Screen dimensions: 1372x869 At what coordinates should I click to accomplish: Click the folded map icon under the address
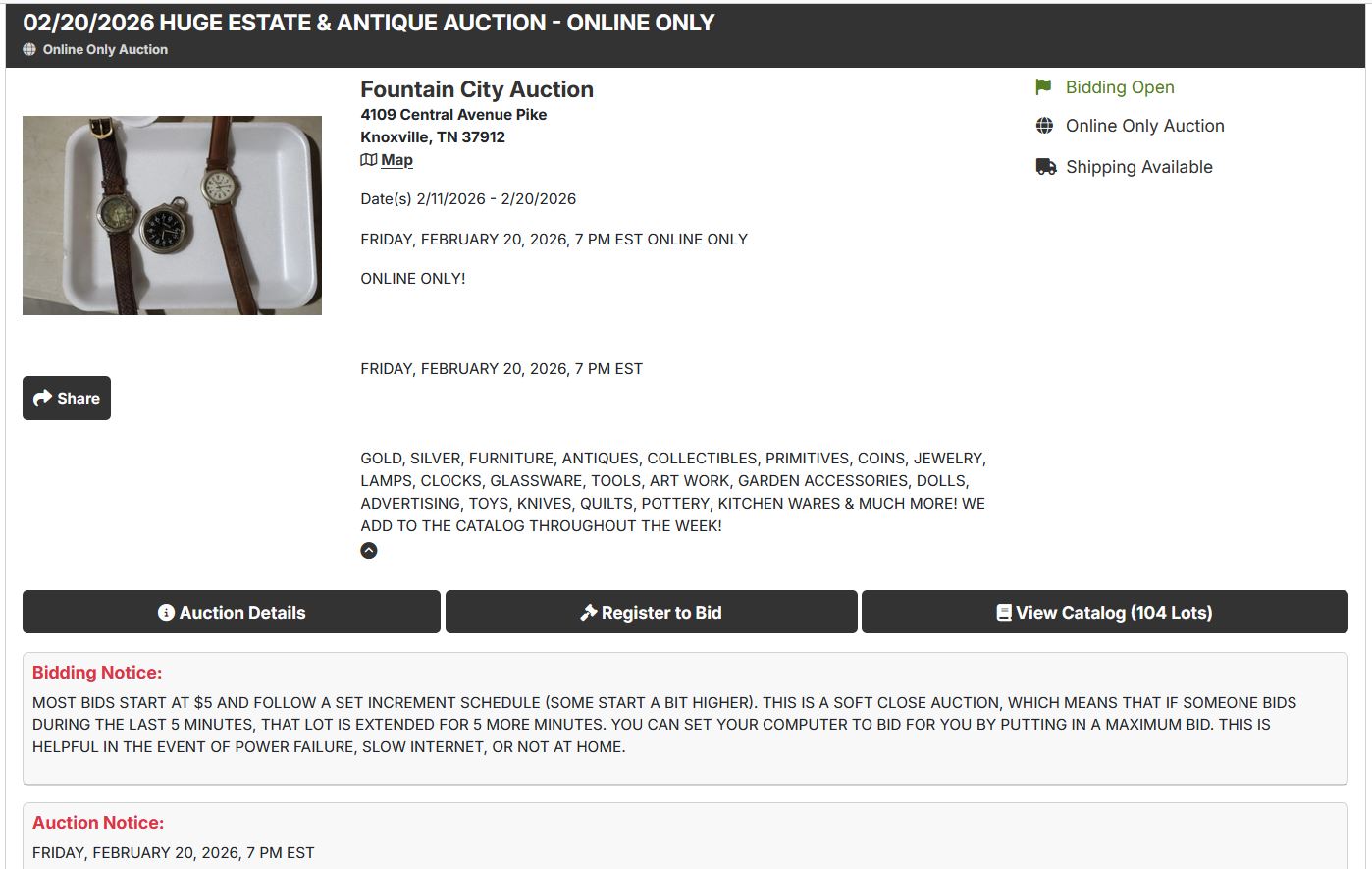pyautogui.click(x=369, y=160)
